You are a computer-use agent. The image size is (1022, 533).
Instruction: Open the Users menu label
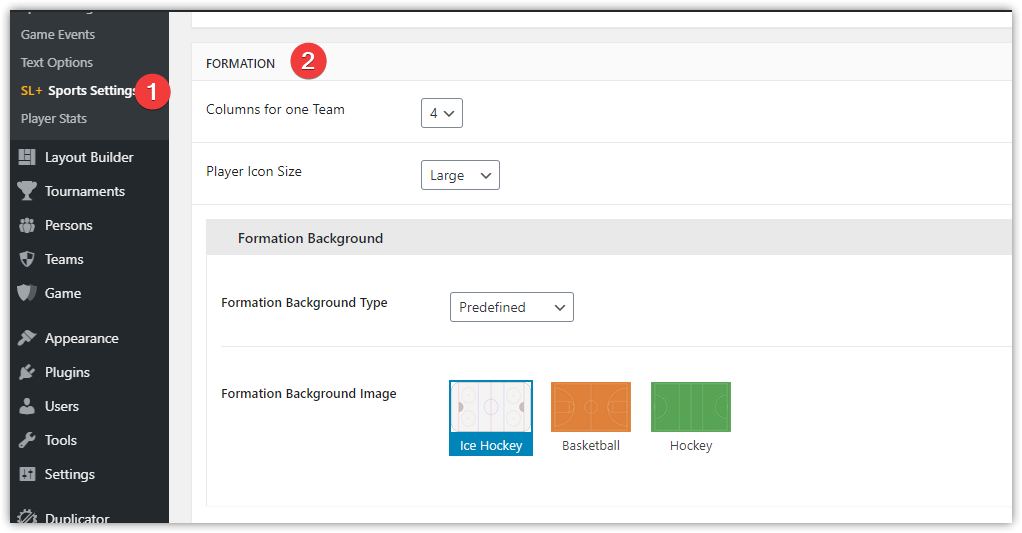coord(61,406)
